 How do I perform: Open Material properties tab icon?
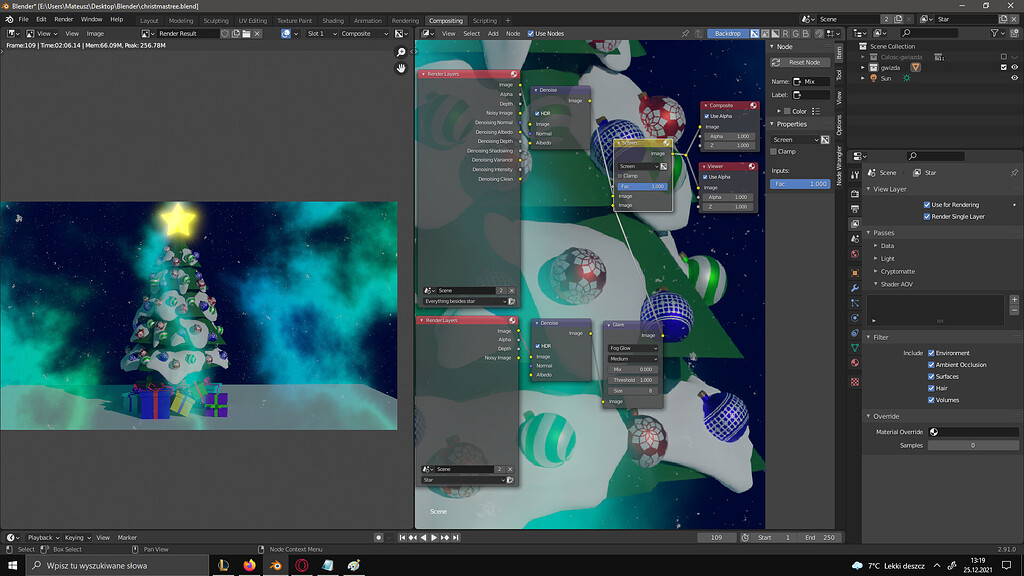(x=855, y=363)
